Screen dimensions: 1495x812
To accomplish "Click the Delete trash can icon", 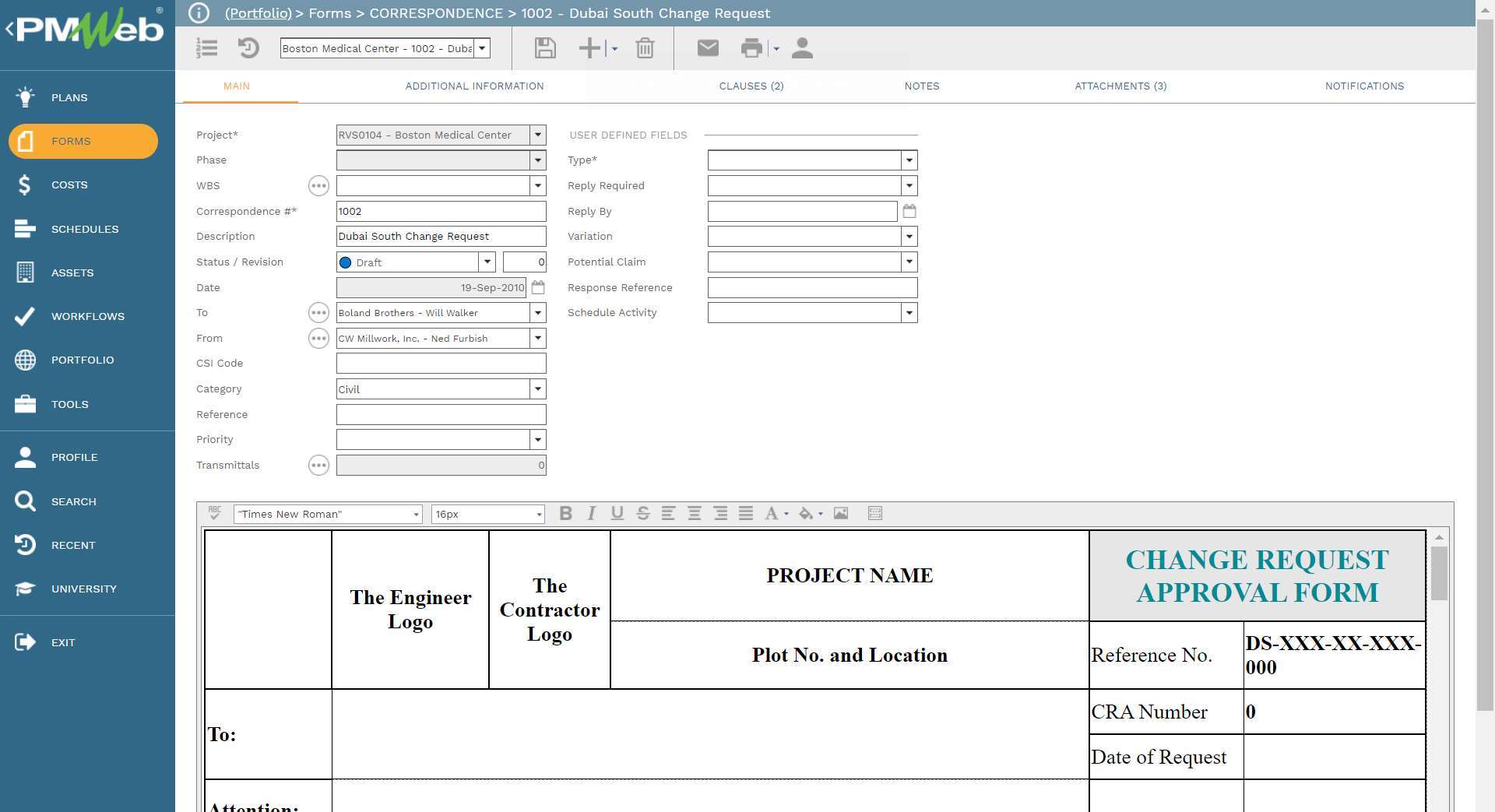I will [x=645, y=48].
